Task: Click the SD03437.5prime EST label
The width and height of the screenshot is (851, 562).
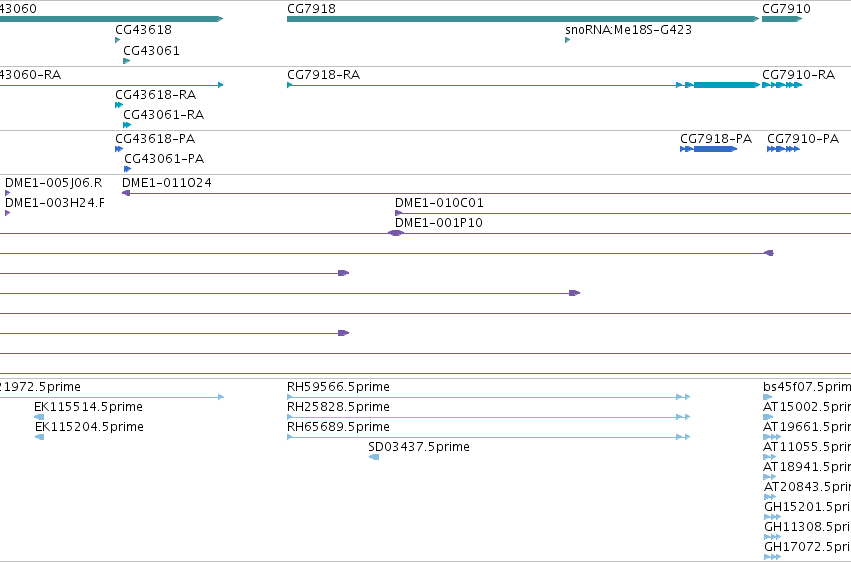Action: (419, 446)
